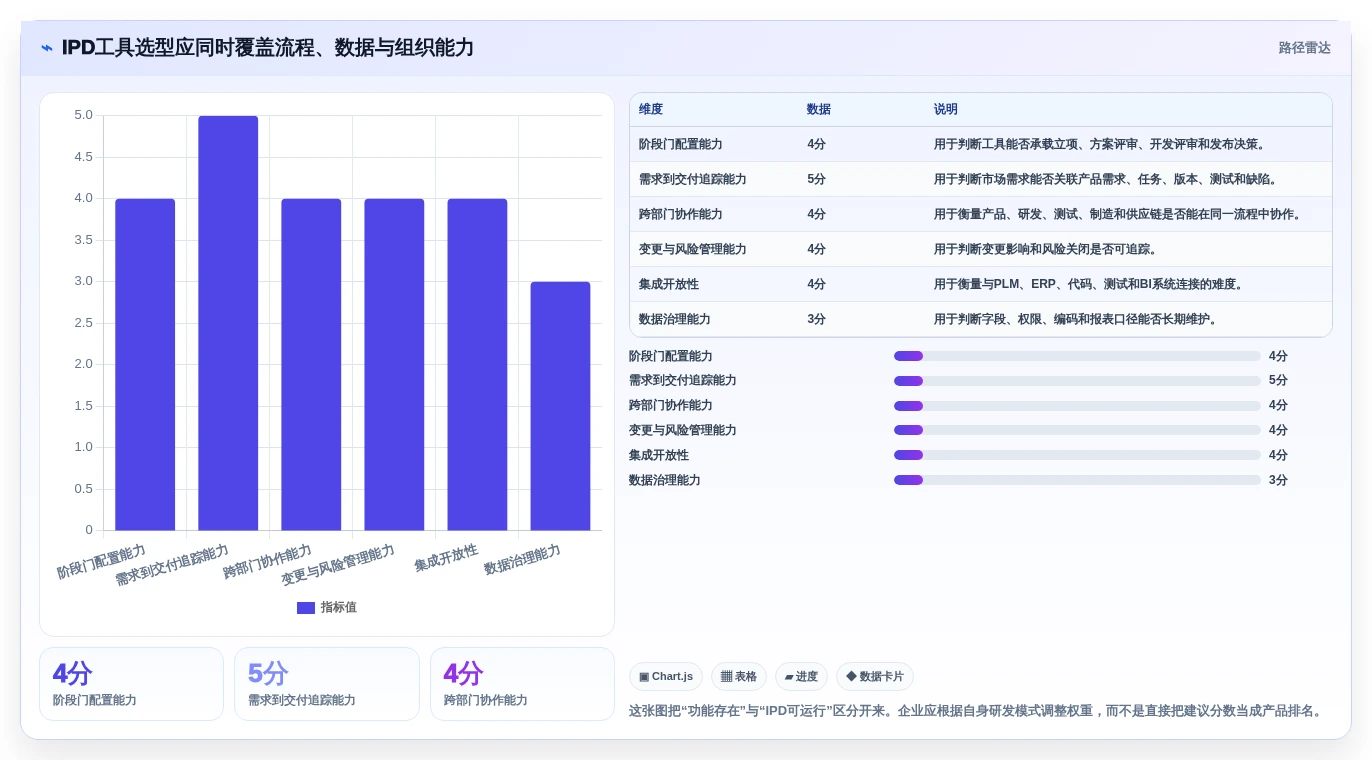1372x760 pixels.
Task: Click the 需求到交付追踪能力 progress bar
Action: coord(1077,381)
